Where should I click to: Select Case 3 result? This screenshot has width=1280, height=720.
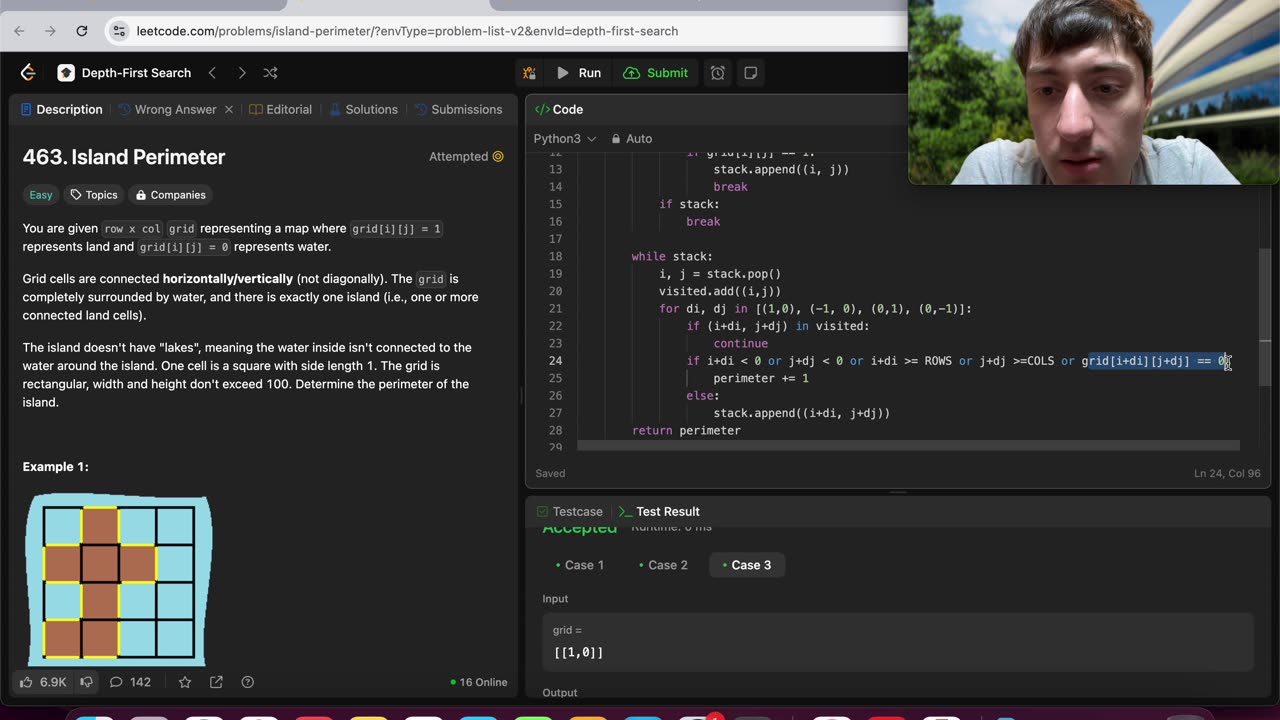tap(746, 565)
